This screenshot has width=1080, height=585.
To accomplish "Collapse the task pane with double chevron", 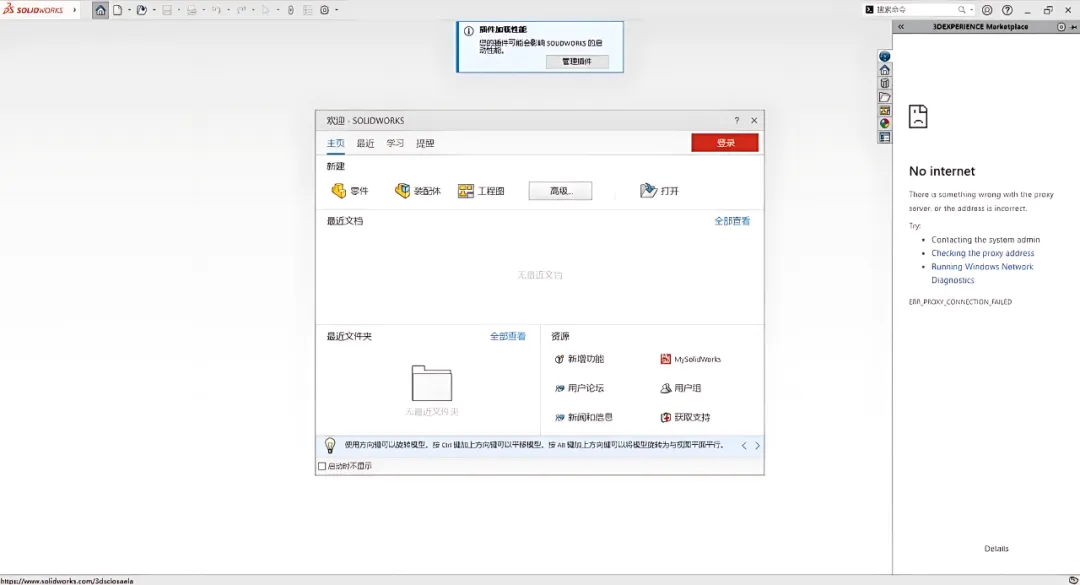I will pos(901,27).
